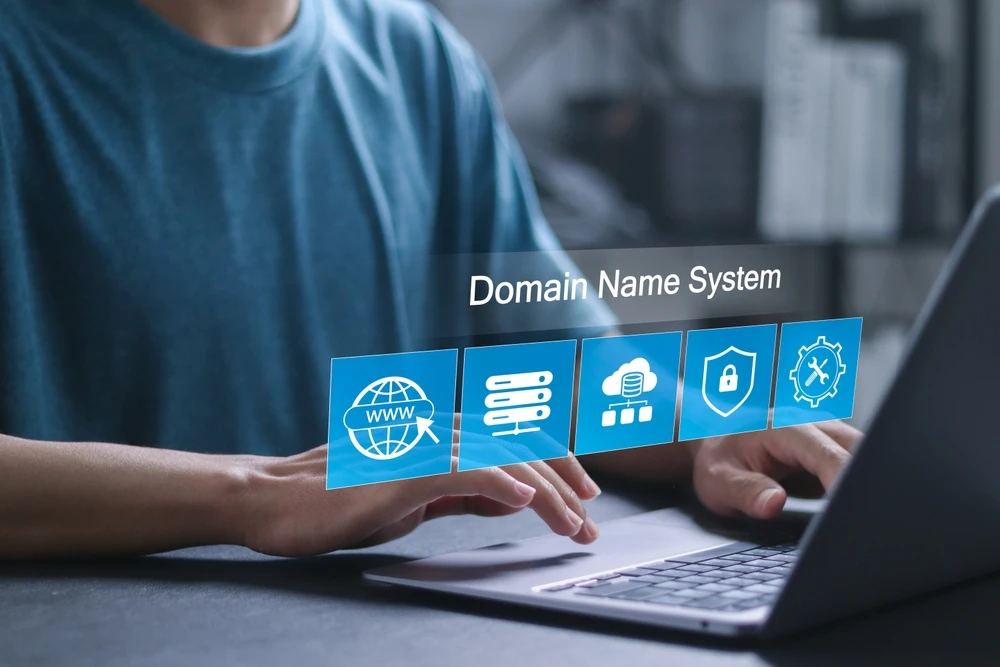Click the crossed wrench and screwdriver symbol
Screen dimensions: 1000x667
coord(817,371)
